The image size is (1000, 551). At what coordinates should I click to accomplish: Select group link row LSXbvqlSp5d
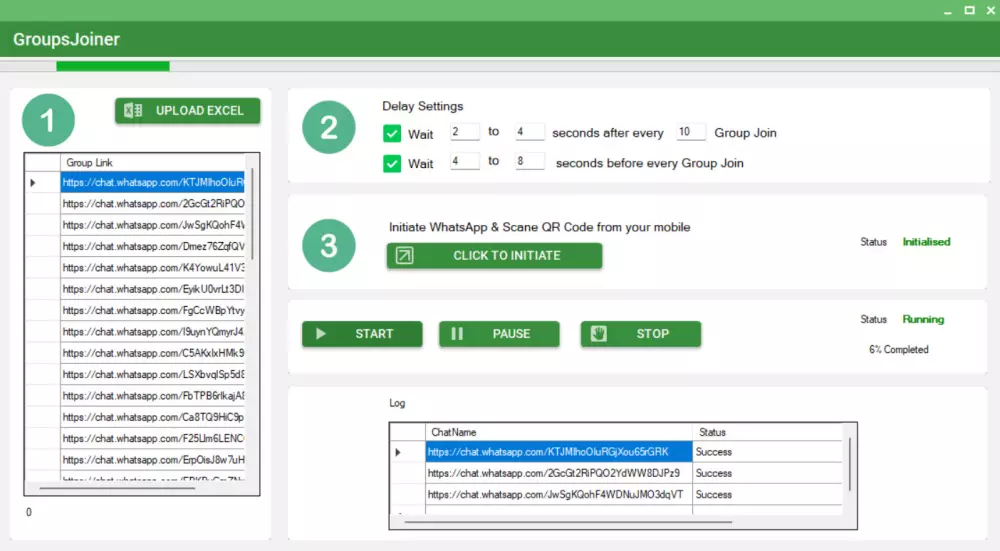point(152,374)
